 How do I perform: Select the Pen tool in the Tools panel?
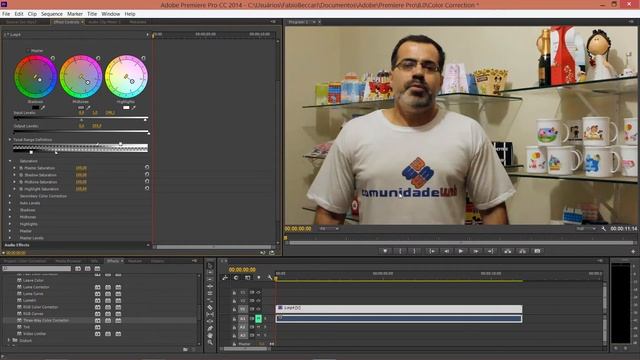click(x=210, y=328)
